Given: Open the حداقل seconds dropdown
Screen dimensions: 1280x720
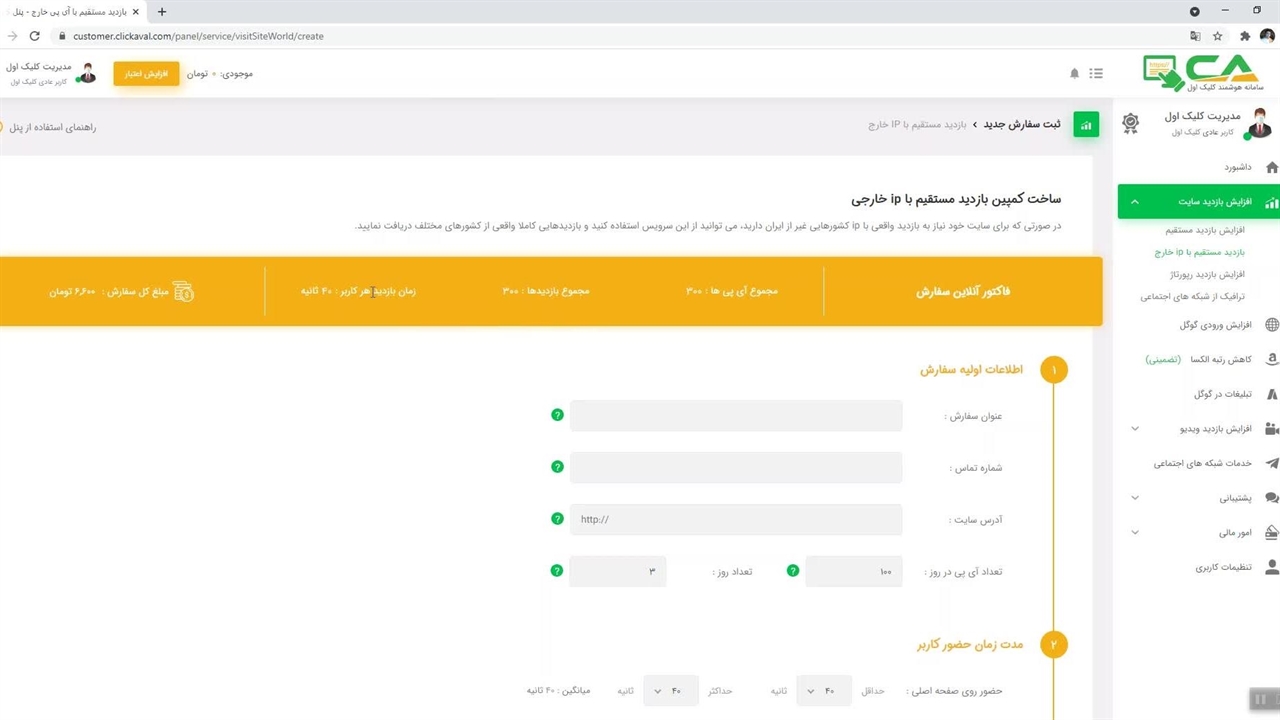Looking at the screenshot, I should pos(823,691).
